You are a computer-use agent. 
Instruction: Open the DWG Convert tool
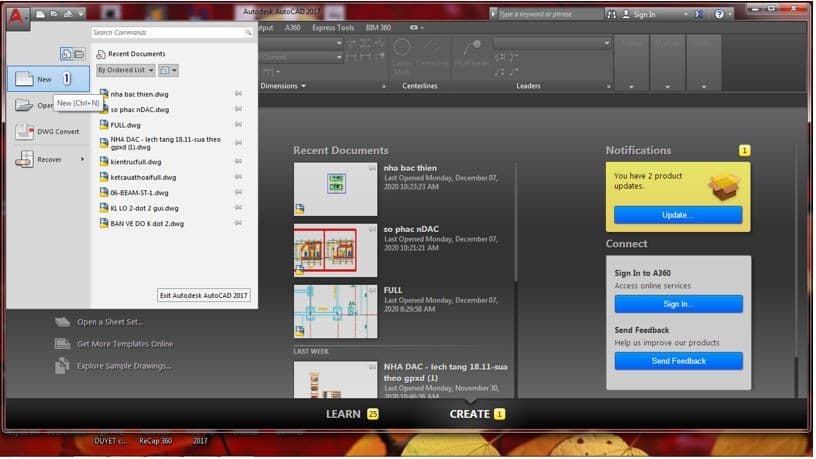tap(48, 132)
